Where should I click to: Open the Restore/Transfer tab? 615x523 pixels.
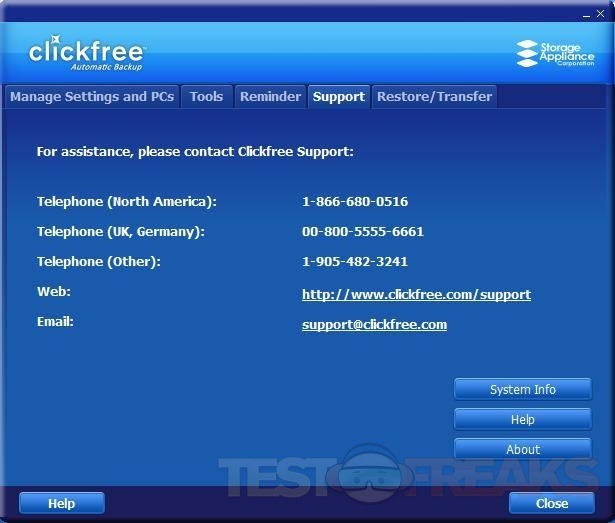pyautogui.click(x=434, y=97)
